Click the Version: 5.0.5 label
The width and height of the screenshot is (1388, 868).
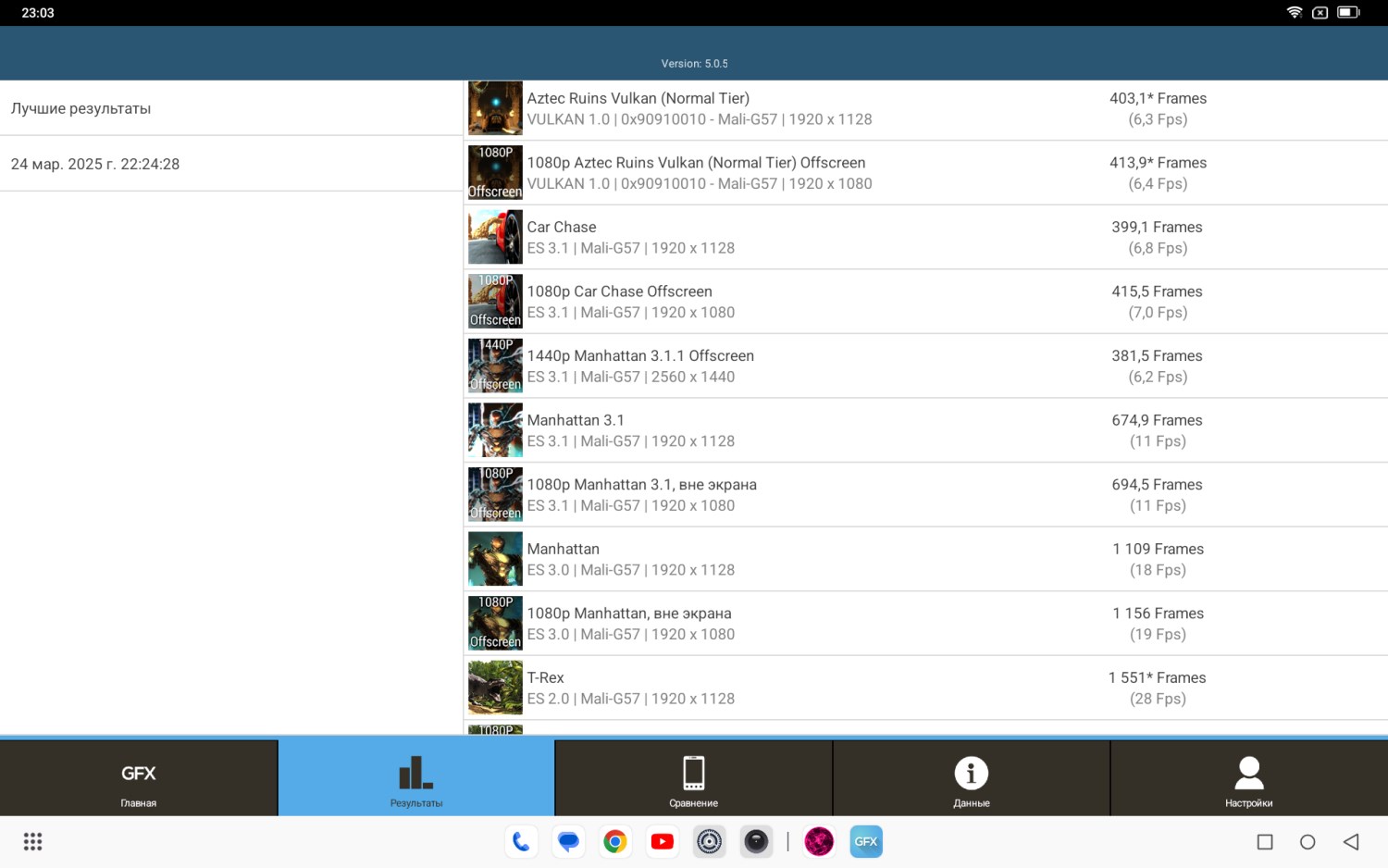coord(694,64)
